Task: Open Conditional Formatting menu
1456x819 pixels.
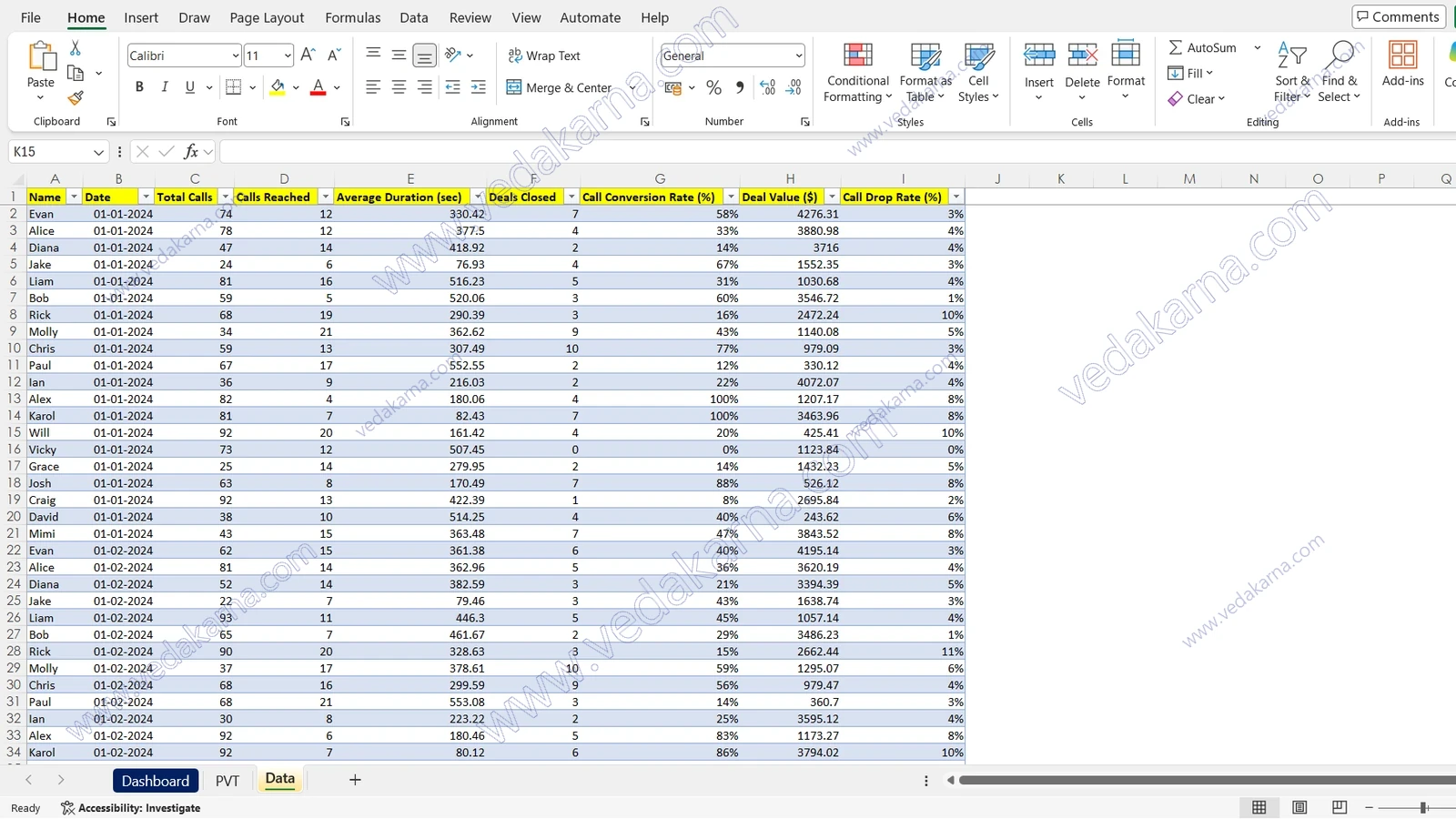Action: [x=857, y=73]
